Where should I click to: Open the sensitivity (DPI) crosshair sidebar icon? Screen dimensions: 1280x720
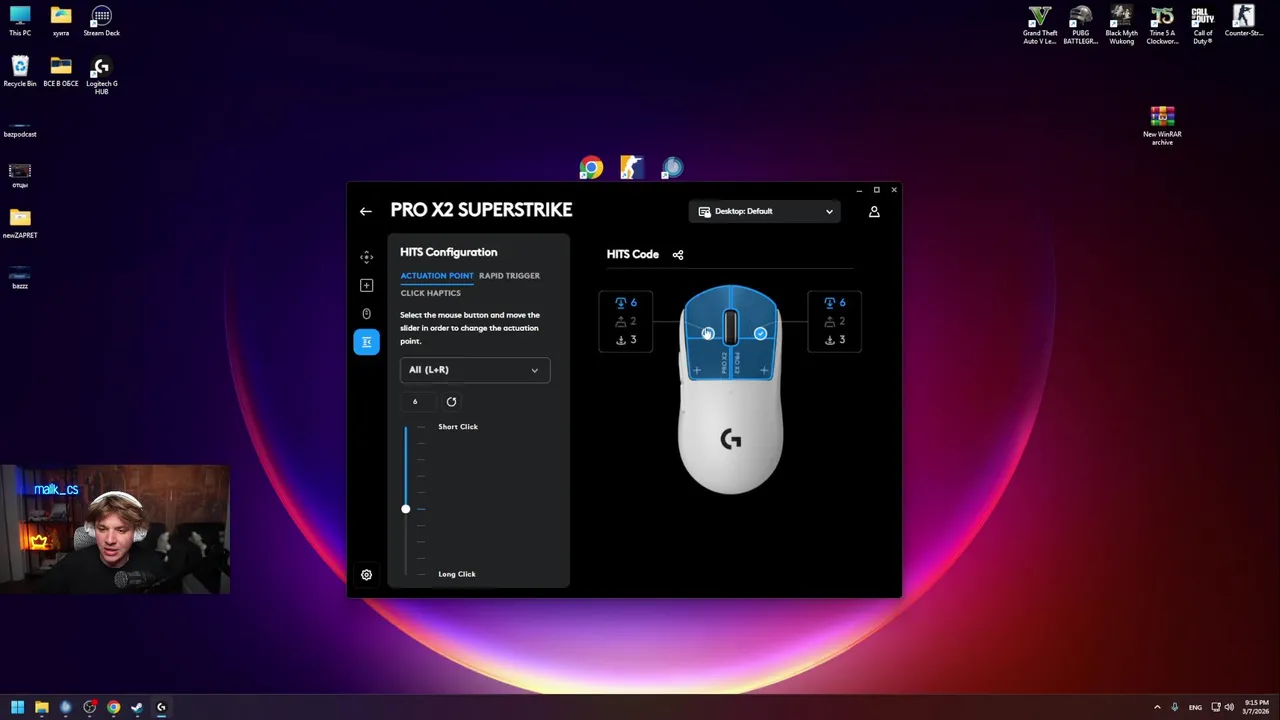pos(366,257)
